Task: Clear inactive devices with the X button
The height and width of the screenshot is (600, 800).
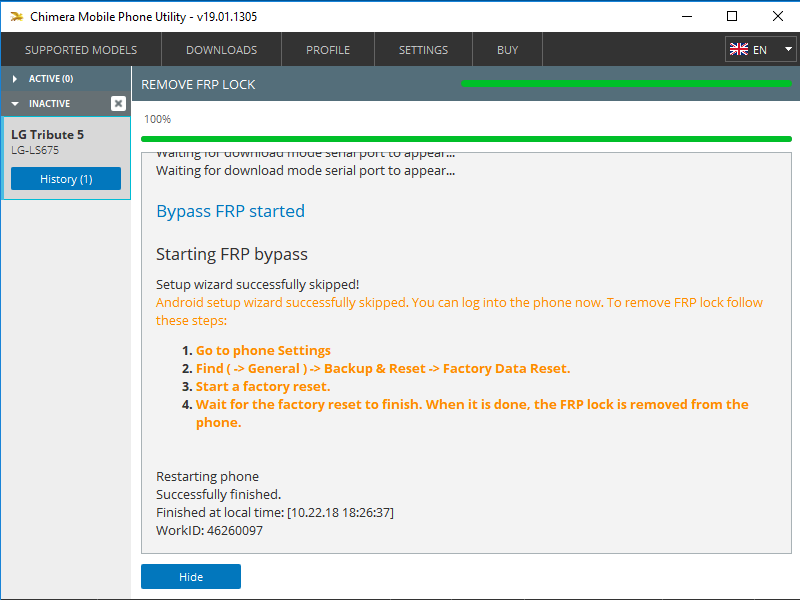Action: coord(118,104)
